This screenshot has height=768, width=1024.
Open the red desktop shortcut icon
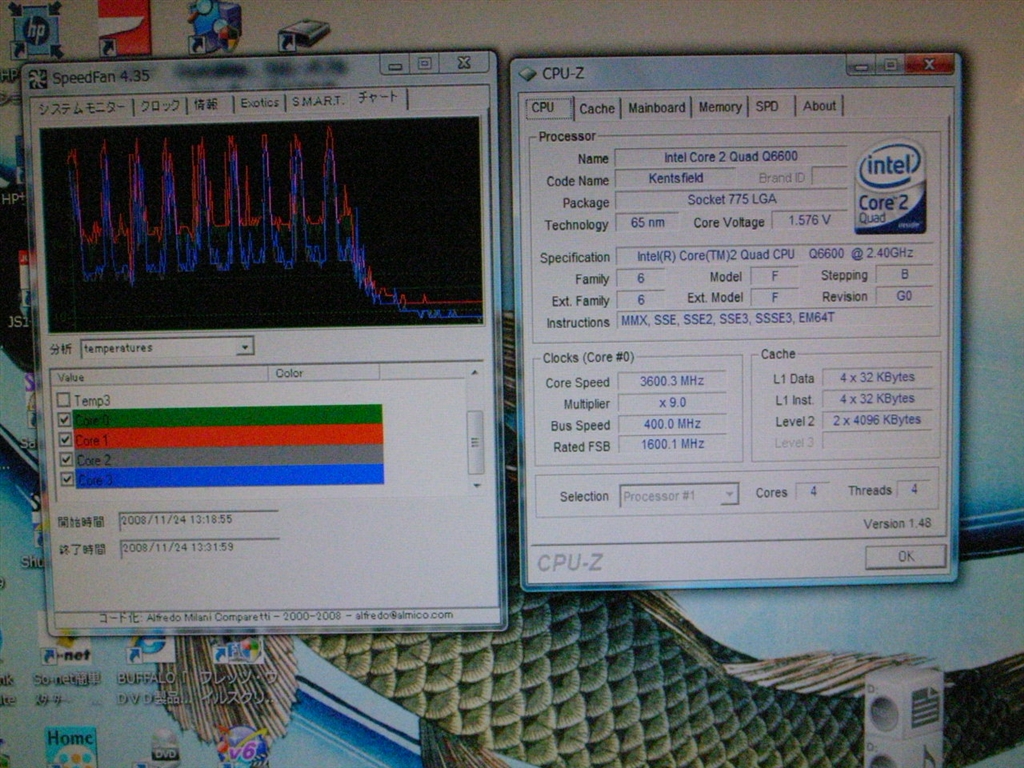tap(124, 27)
